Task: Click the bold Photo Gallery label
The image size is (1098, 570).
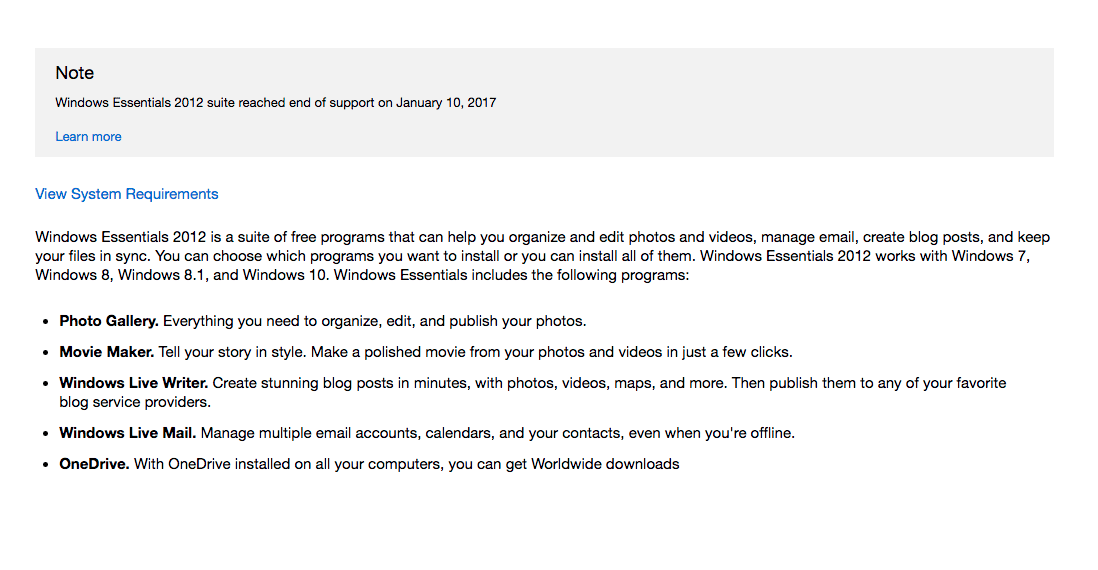Action: click(109, 321)
